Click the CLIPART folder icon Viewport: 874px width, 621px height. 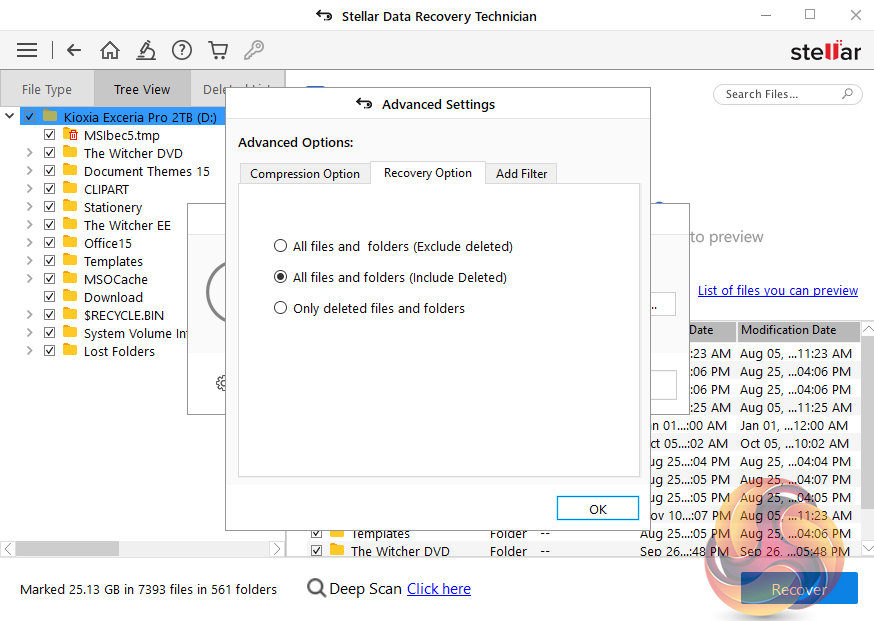coord(70,188)
